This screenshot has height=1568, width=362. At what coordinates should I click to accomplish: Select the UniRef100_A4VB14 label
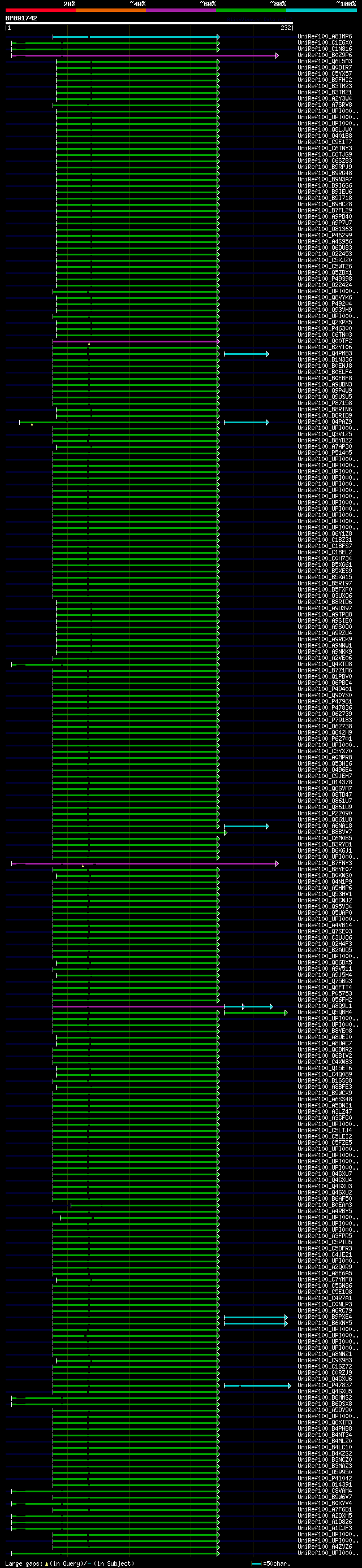click(325, 926)
